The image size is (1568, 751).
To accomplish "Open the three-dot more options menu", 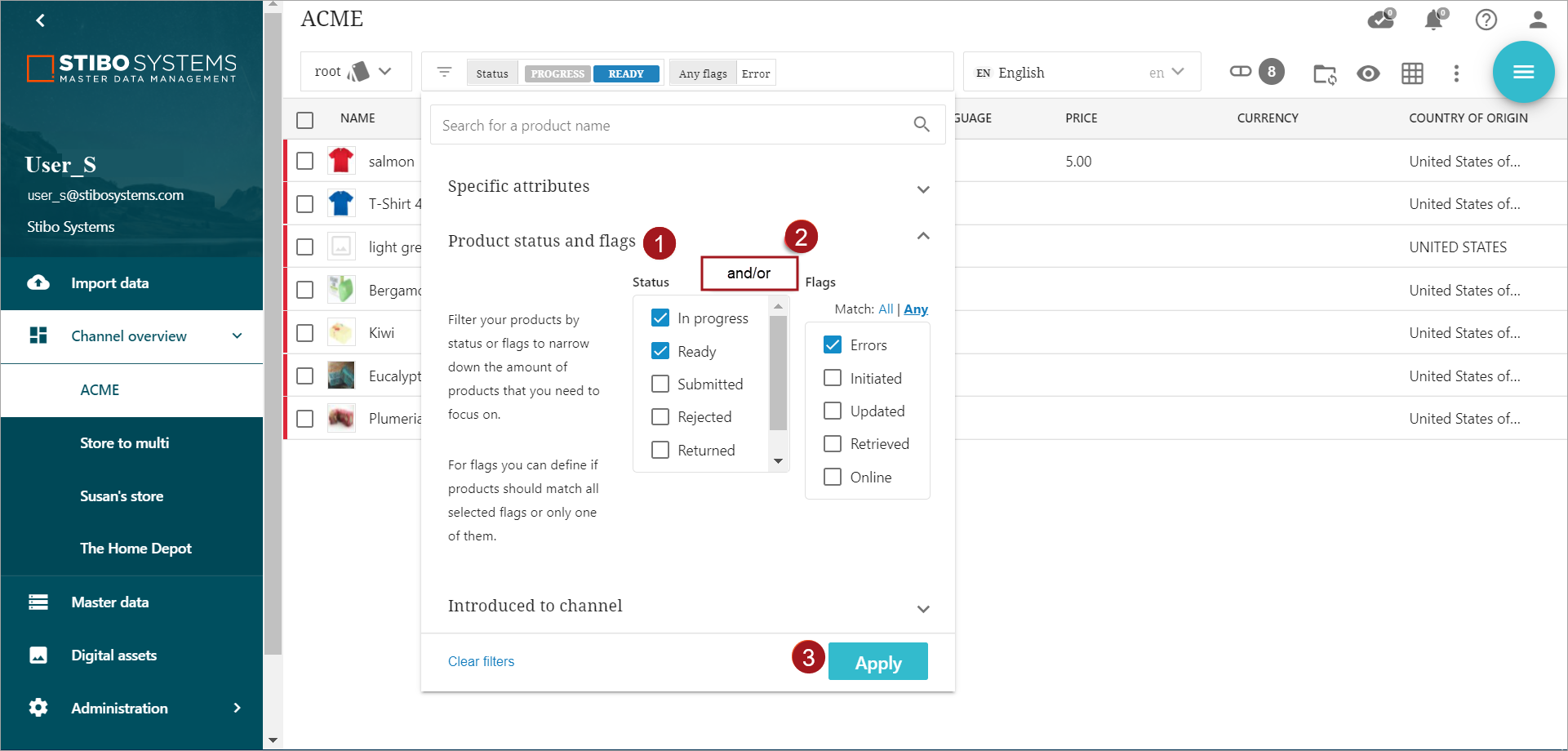I will click(x=1456, y=73).
